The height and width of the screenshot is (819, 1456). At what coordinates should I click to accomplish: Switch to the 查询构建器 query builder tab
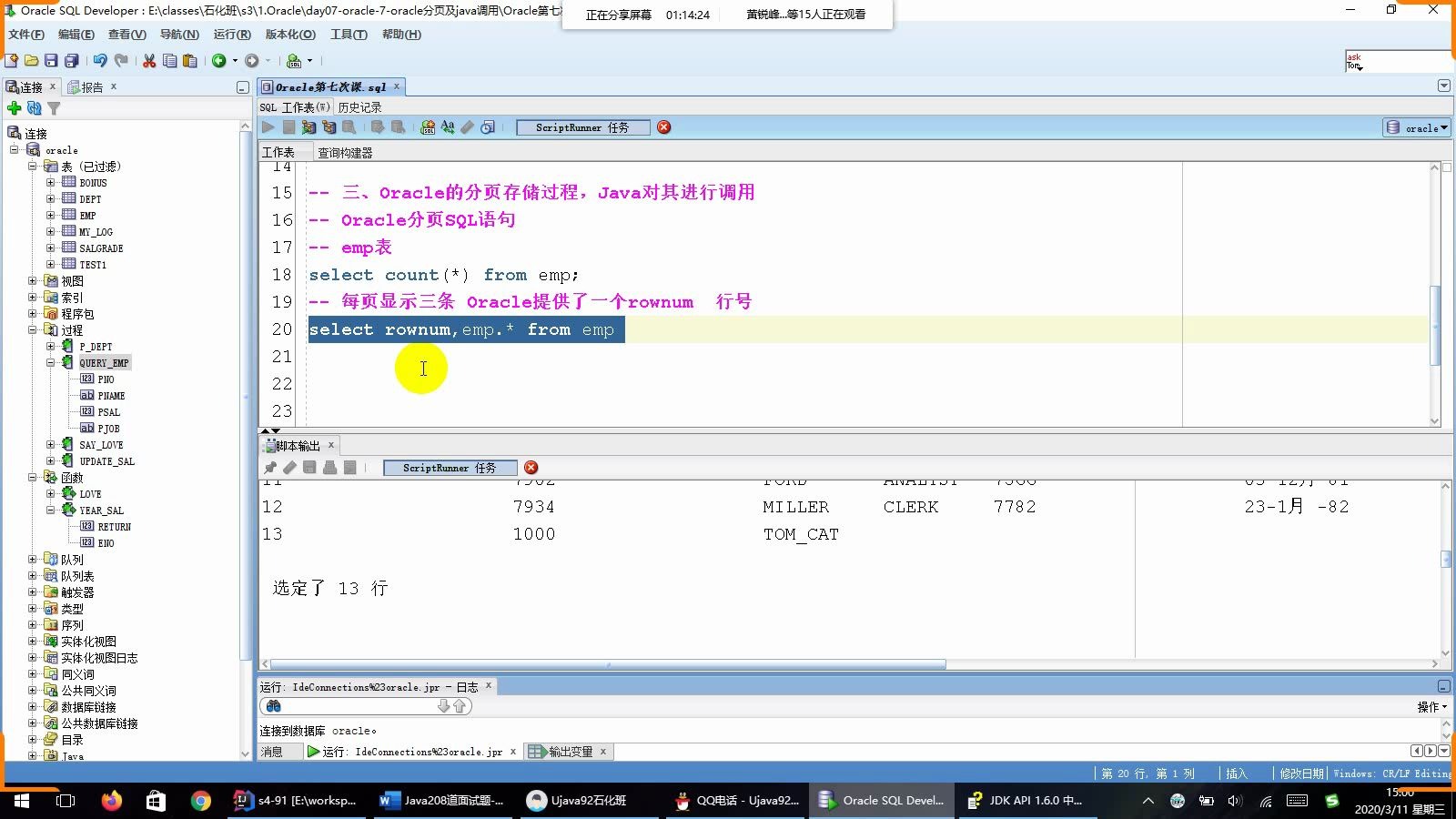click(345, 153)
